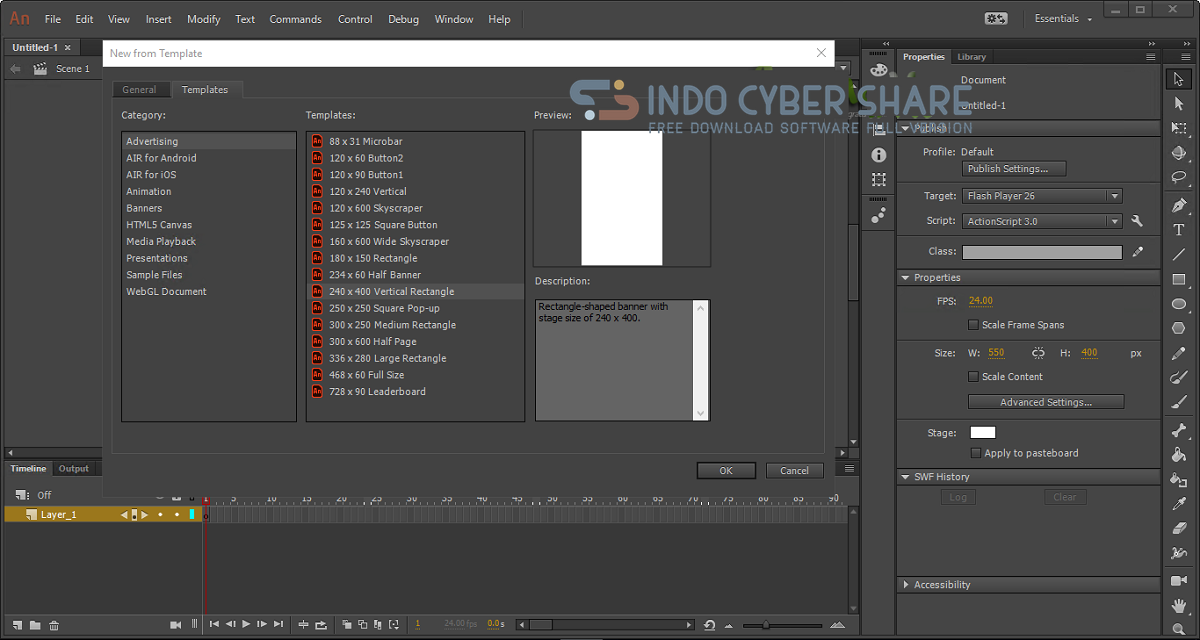The width and height of the screenshot is (1200, 640).
Task: Click the wrench icon next to Script
Action: click(x=1136, y=221)
